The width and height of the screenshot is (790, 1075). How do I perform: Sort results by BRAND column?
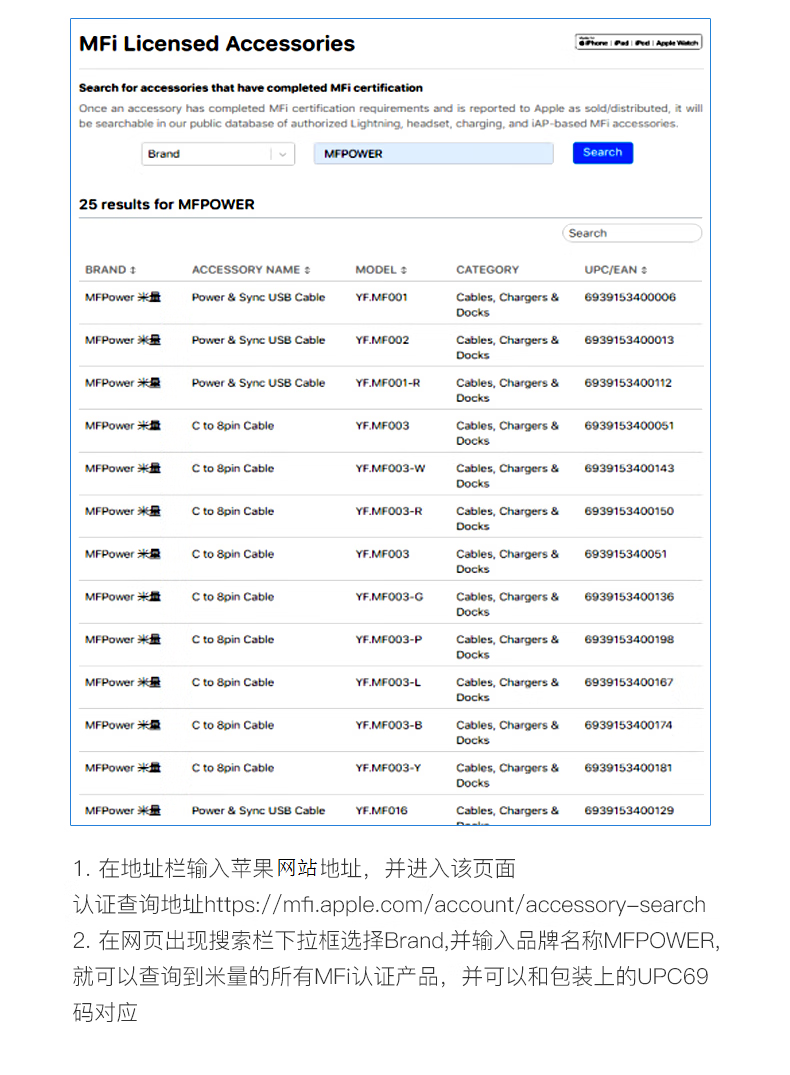pos(110,270)
